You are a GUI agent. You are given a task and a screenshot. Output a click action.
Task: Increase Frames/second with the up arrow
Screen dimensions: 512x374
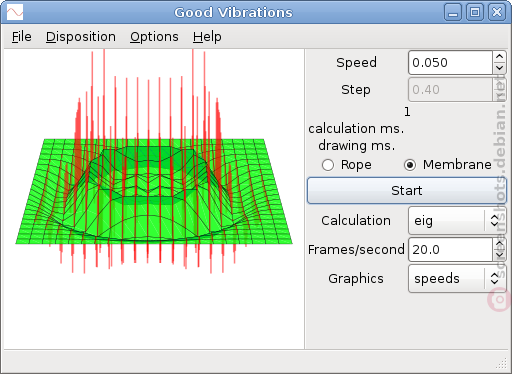pos(499,244)
